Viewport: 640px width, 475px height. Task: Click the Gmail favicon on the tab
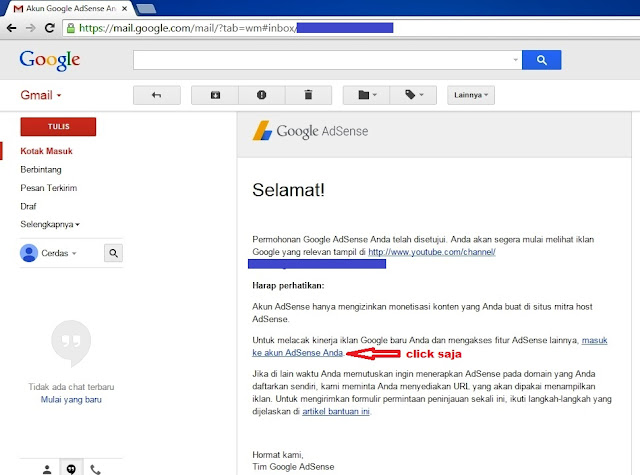[18, 8]
